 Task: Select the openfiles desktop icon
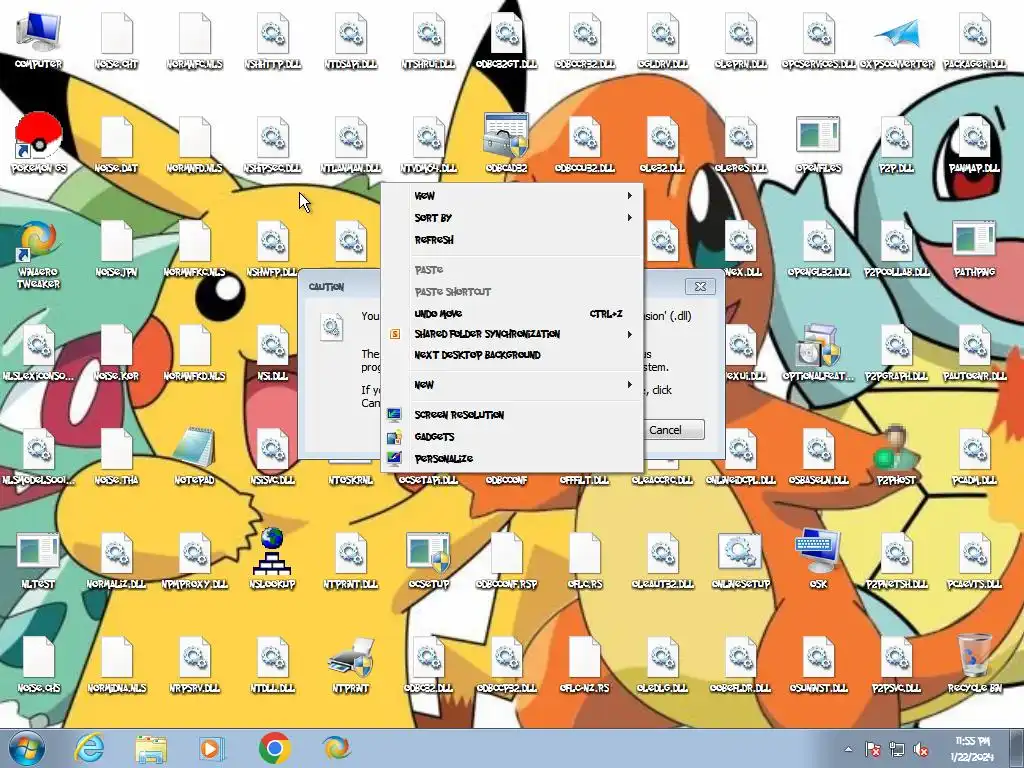[x=818, y=143]
